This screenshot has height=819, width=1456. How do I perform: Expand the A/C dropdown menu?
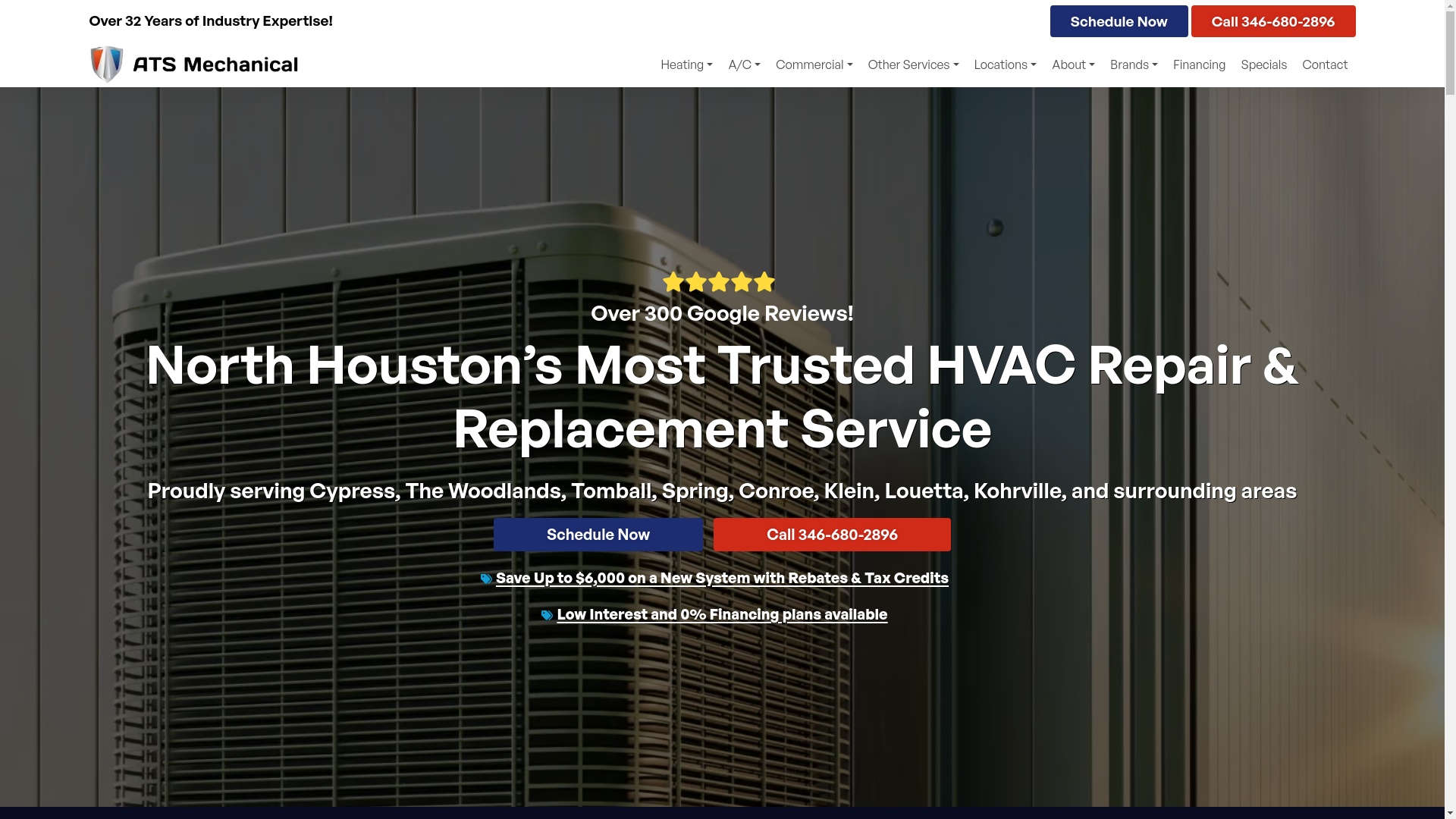click(744, 64)
